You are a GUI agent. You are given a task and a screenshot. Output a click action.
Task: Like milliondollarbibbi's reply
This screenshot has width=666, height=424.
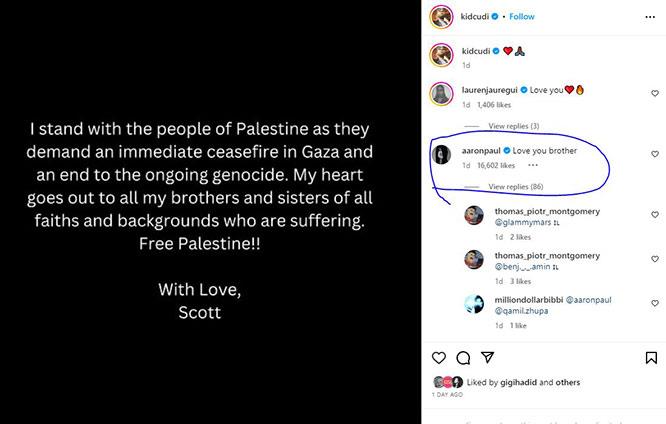tap(655, 304)
